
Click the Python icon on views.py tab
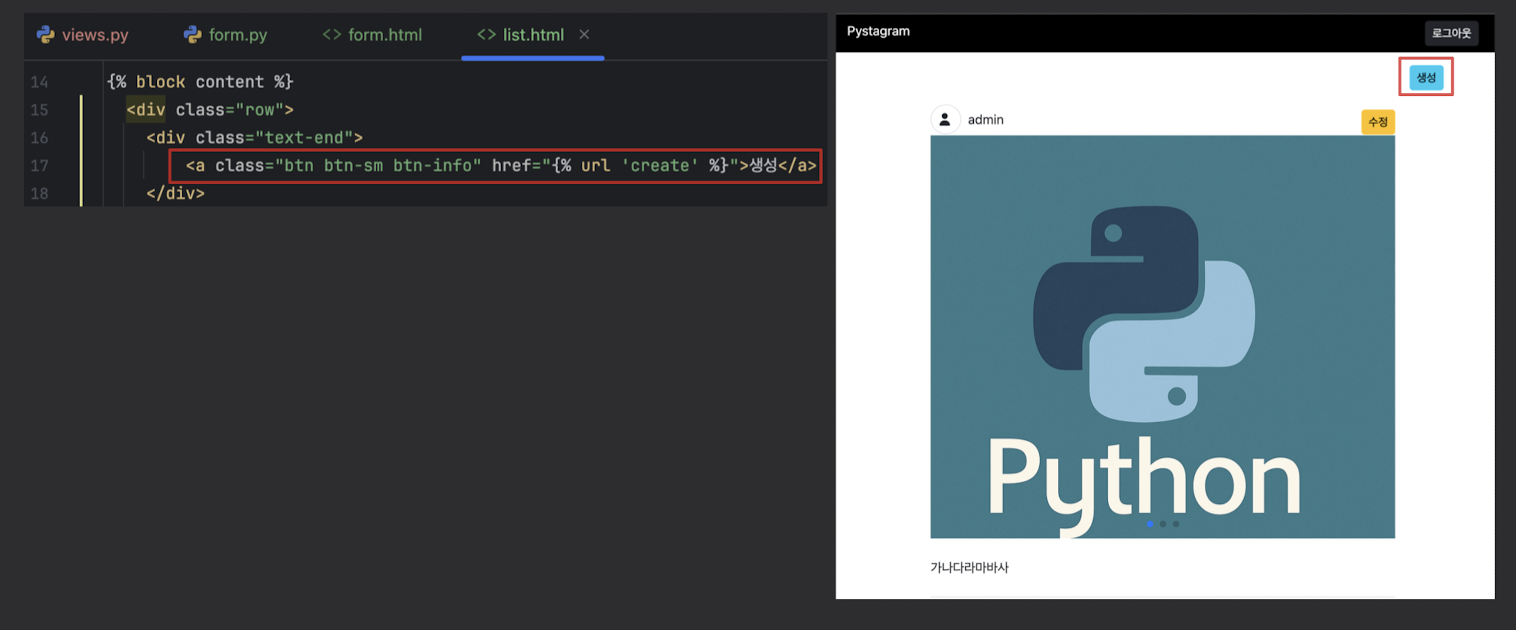click(x=46, y=35)
